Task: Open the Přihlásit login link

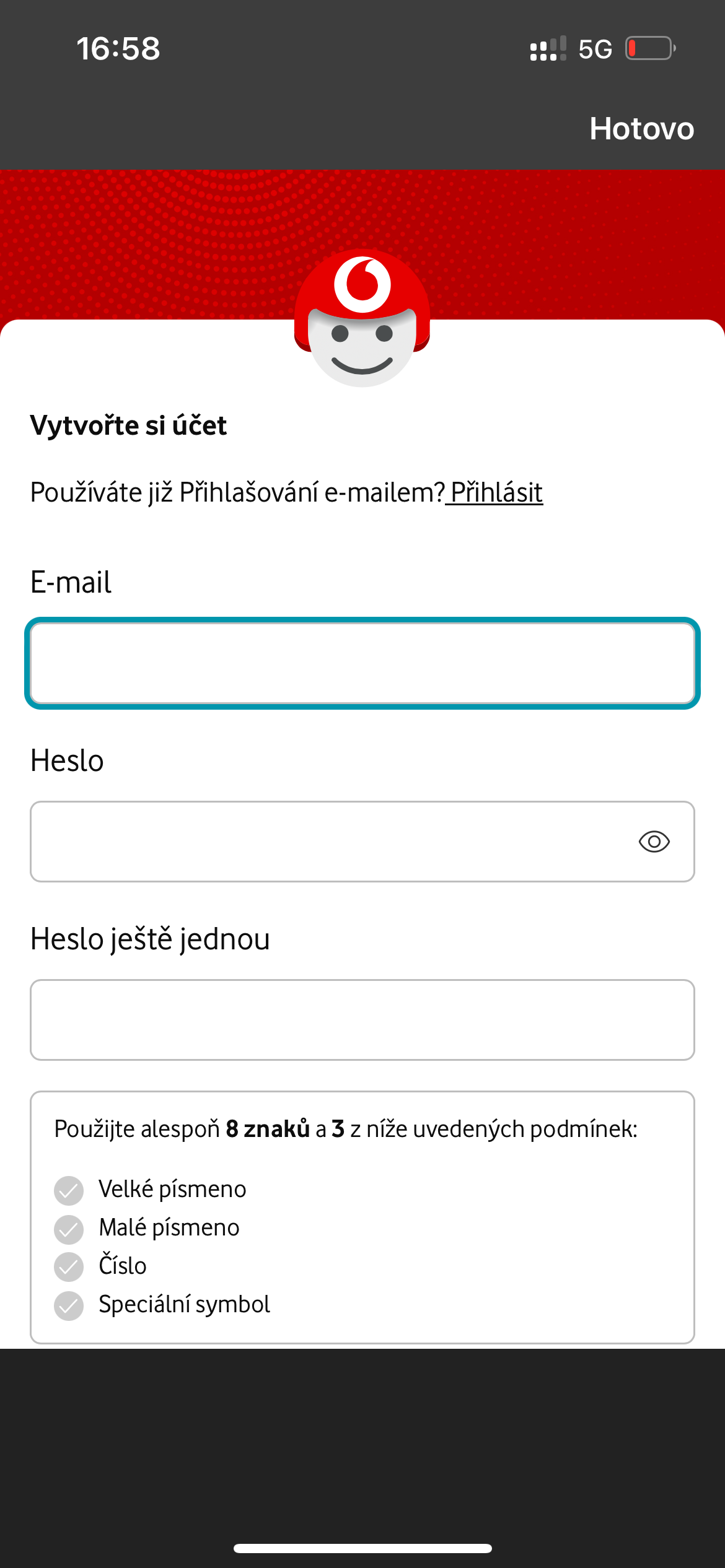Action: pyautogui.click(x=496, y=493)
